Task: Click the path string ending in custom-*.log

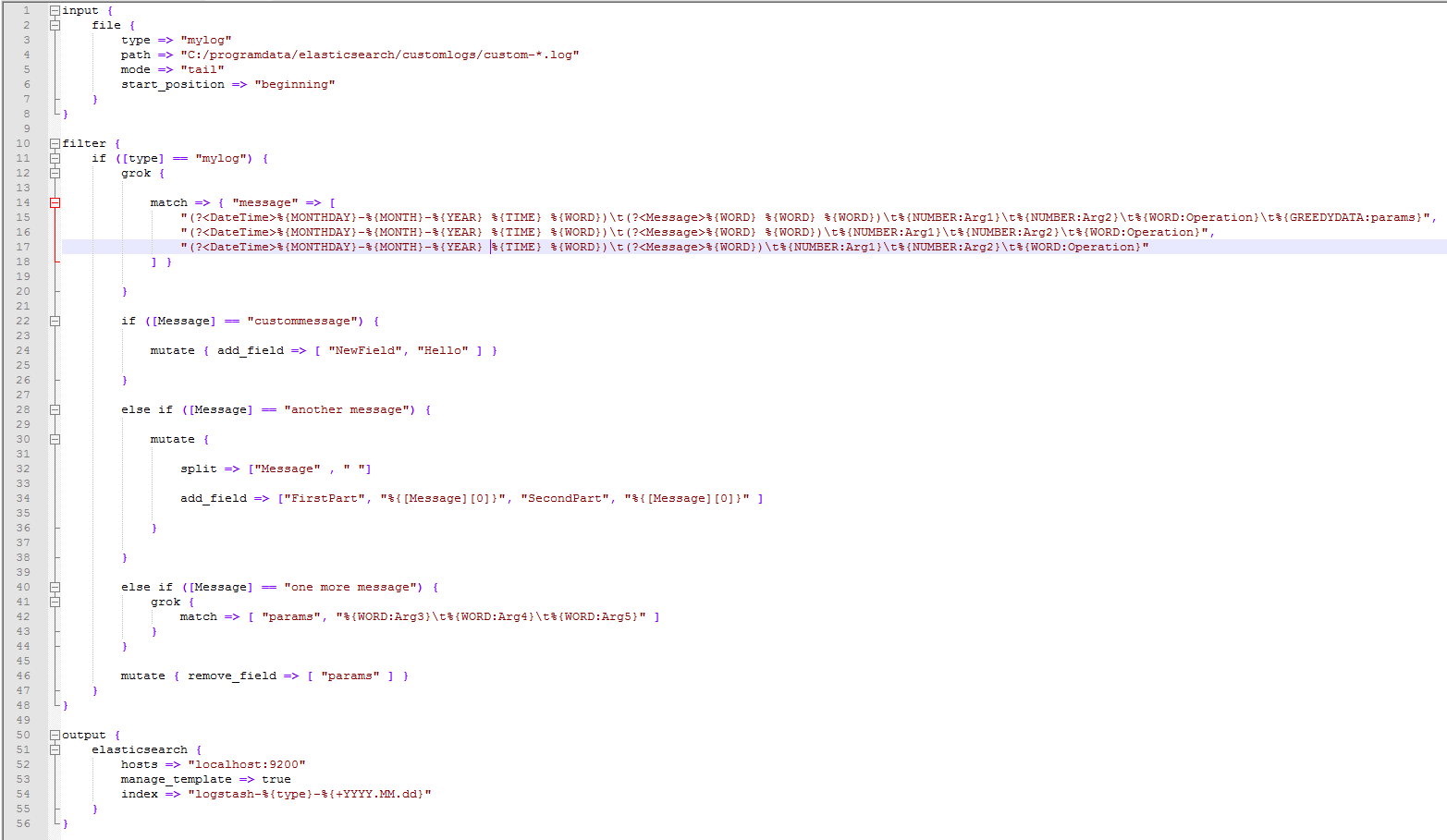Action: [x=380, y=55]
